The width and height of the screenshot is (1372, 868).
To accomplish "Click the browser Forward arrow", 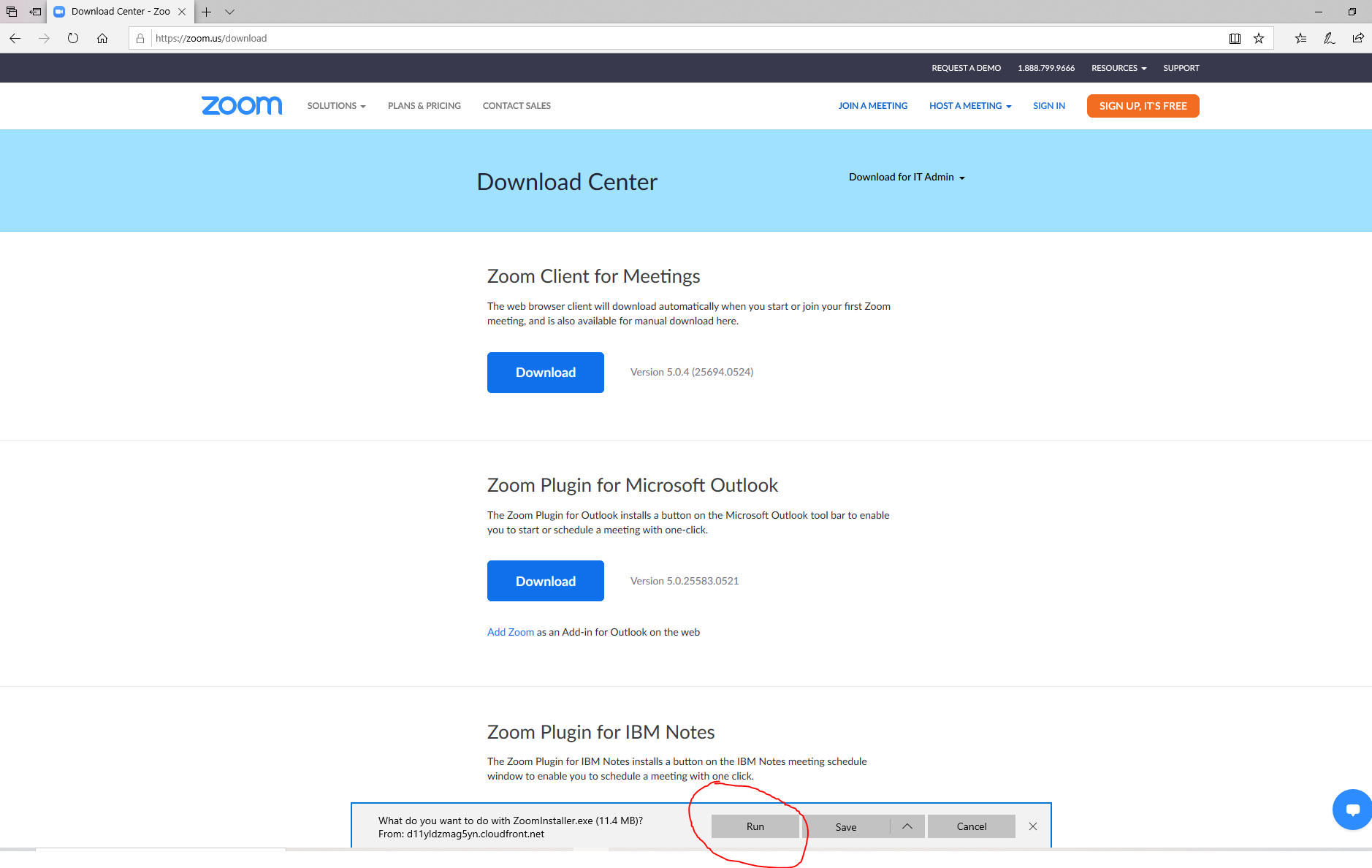I will (44, 38).
